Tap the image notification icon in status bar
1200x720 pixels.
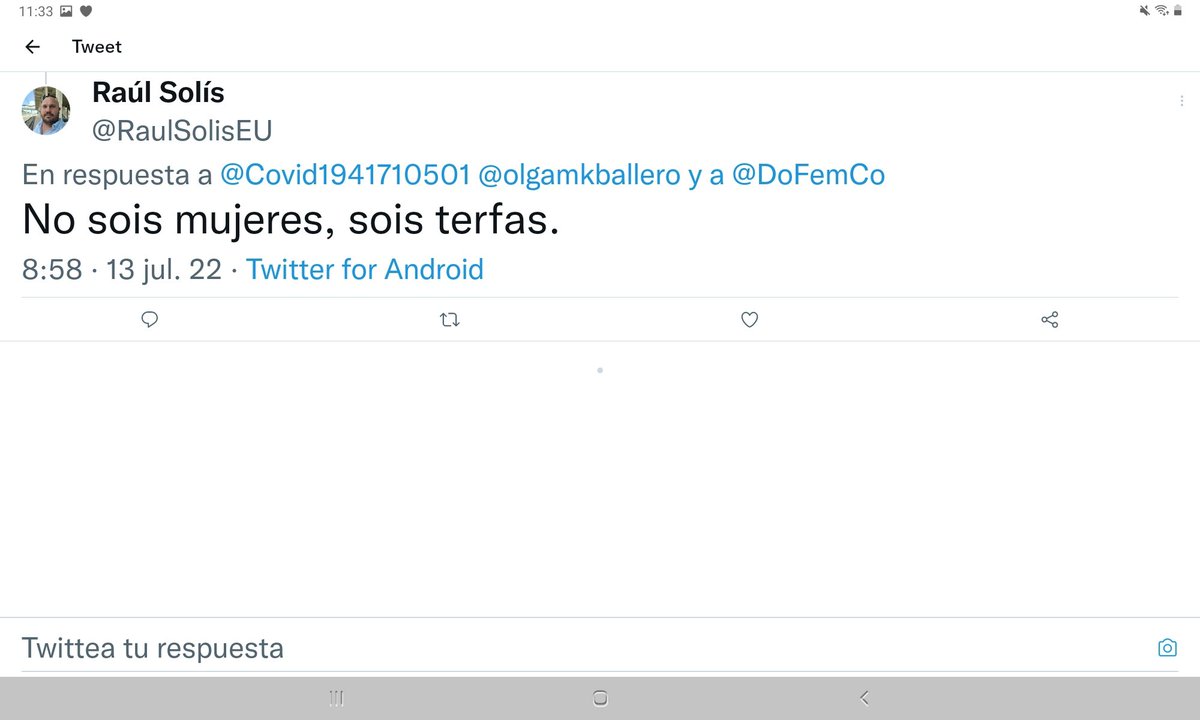click(66, 11)
